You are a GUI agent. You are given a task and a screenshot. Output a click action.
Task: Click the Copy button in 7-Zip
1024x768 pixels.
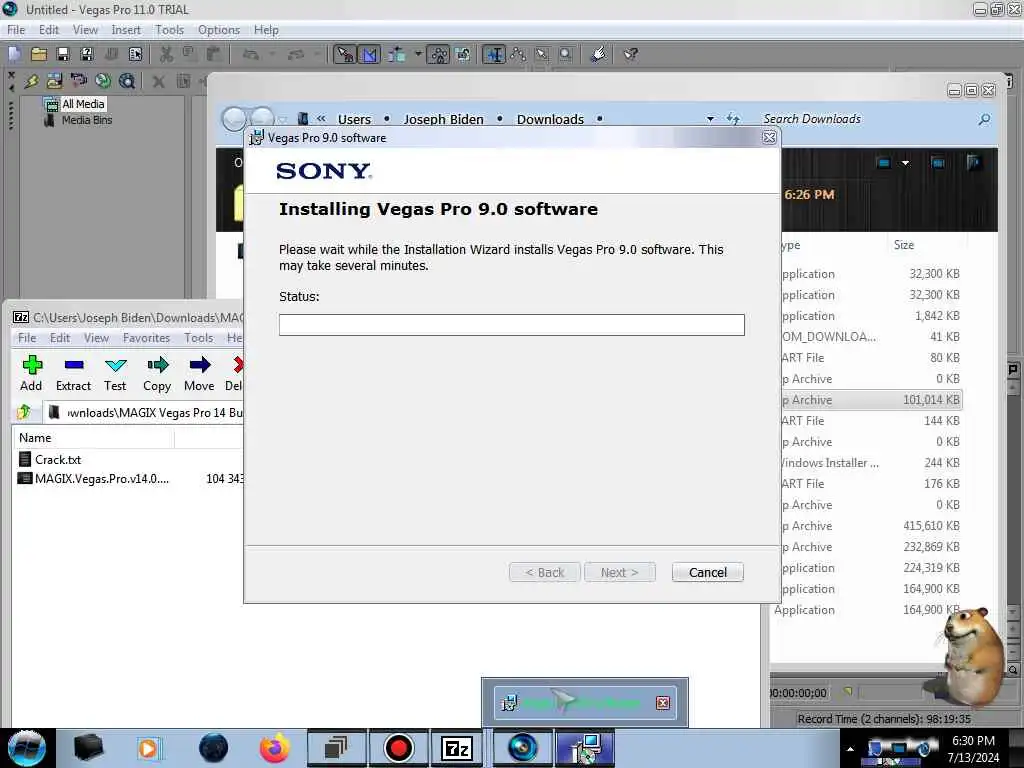(x=157, y=374)
